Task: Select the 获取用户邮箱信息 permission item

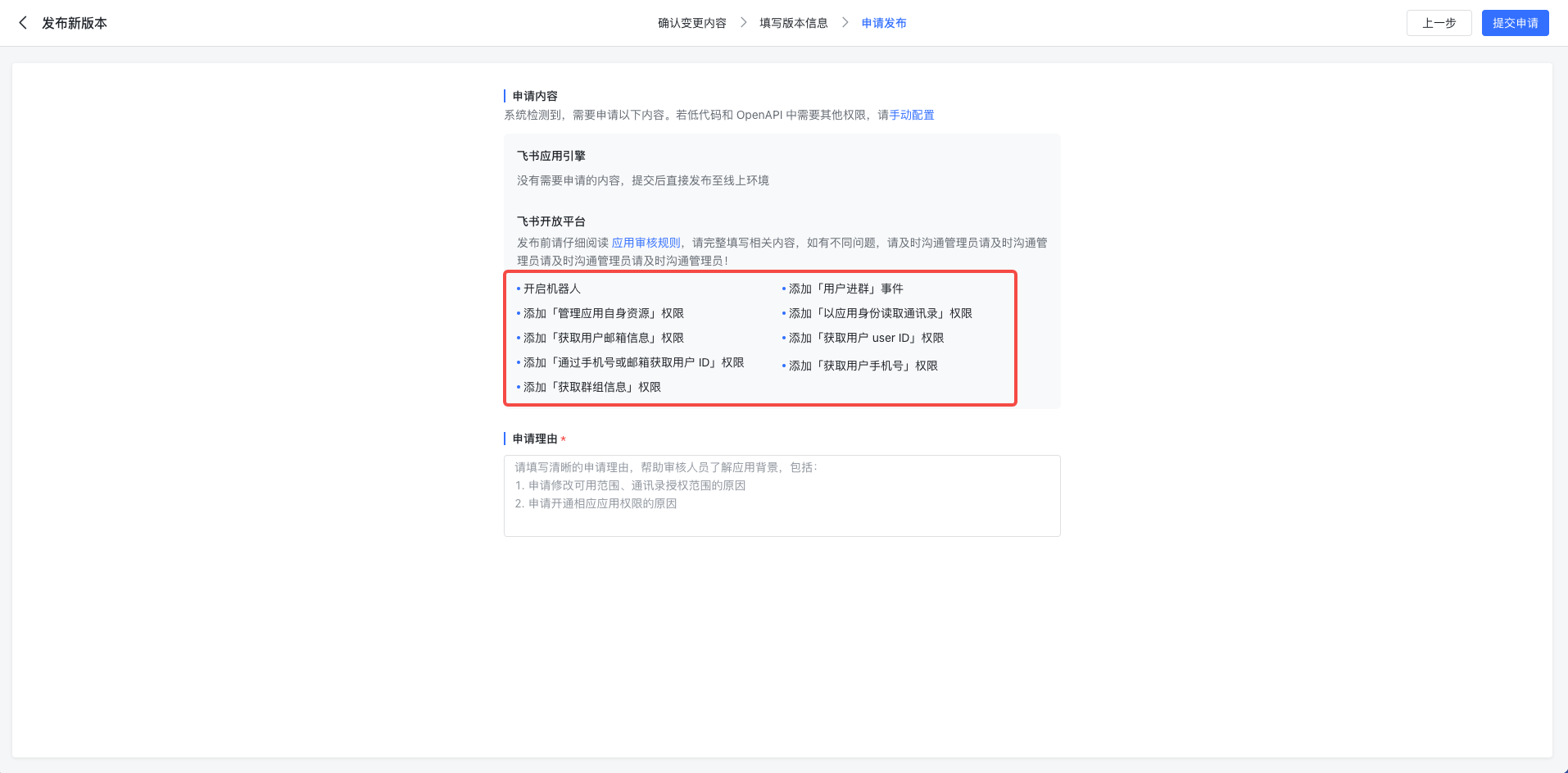Action: 603,338
